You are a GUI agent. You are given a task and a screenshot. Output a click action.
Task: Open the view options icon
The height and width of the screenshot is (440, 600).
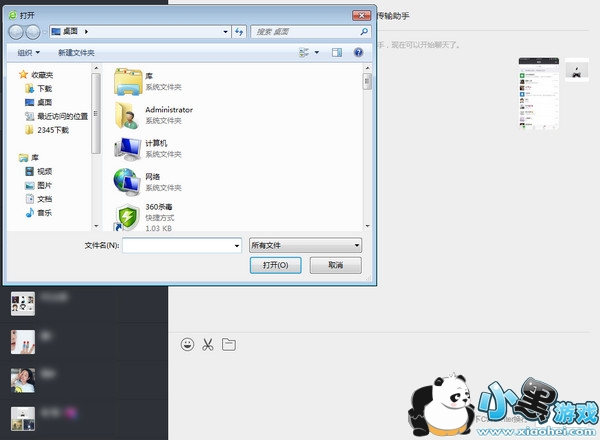(x=304, y=52)
